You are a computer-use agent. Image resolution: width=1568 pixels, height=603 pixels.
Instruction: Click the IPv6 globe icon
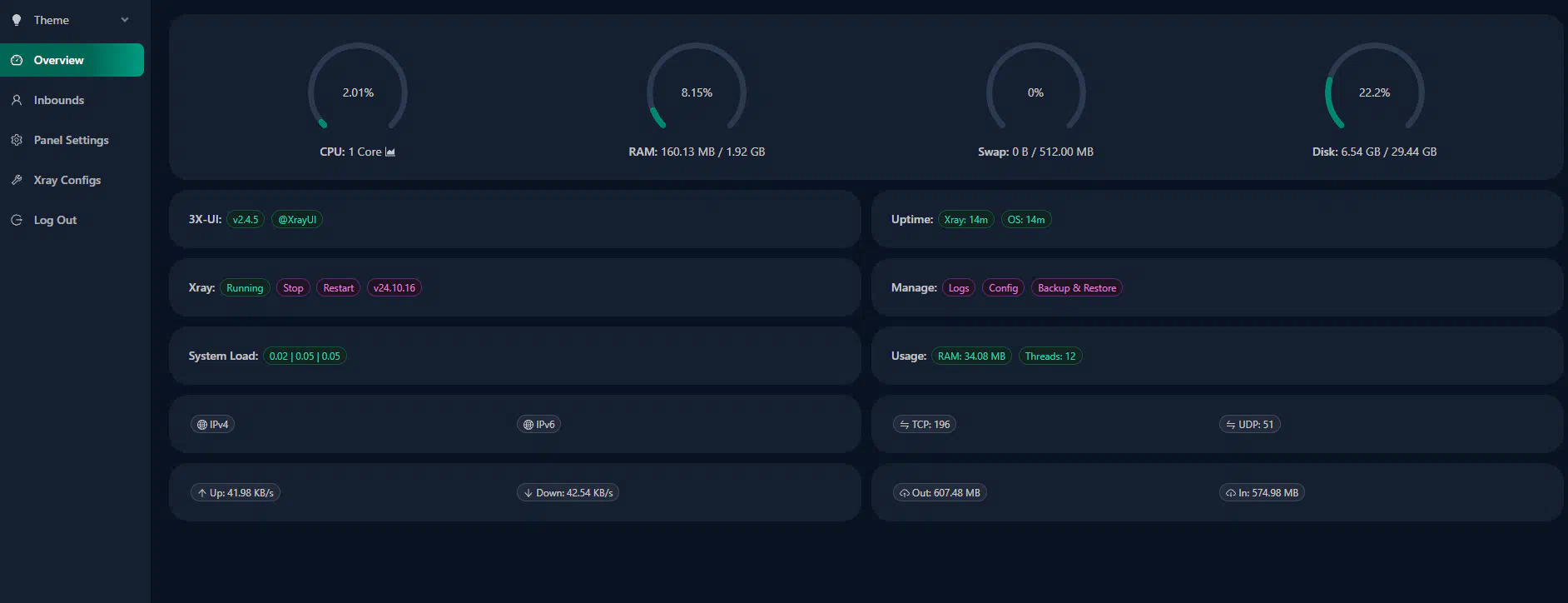pyautogui.click(x=528, y=425)
